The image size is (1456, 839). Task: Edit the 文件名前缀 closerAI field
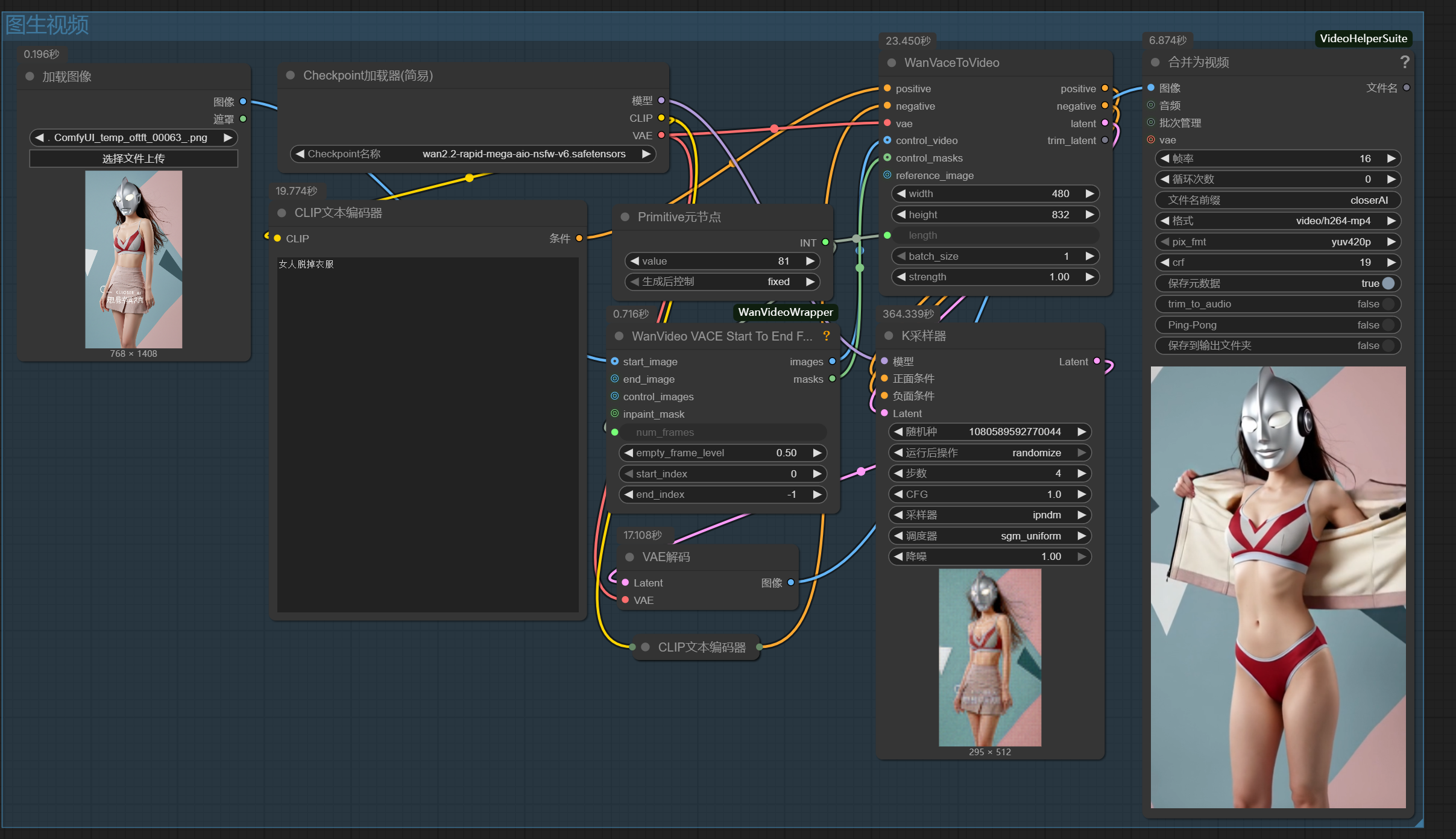[x=1278, y=200]
